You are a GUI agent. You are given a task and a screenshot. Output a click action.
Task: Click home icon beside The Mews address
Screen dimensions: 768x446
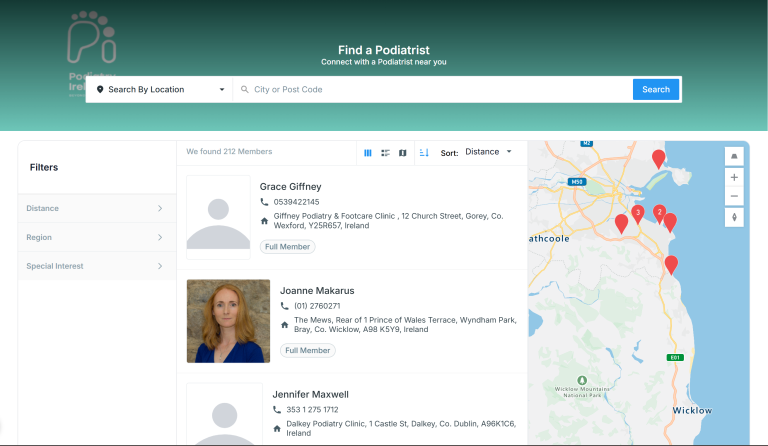click(x=285, y=325)
